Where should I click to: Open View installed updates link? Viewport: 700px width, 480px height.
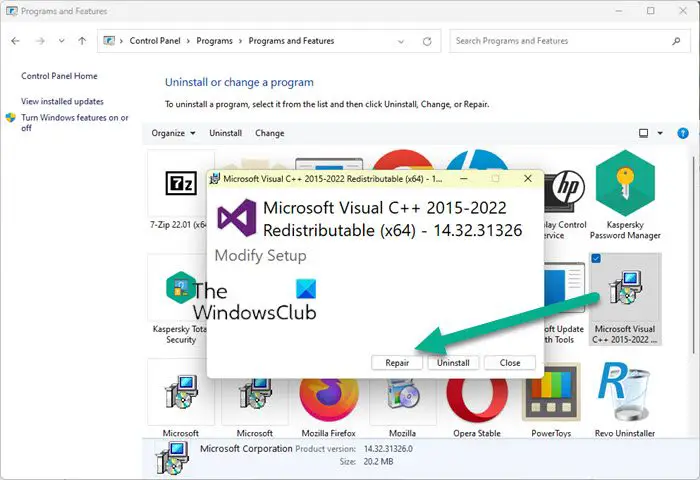coord(62,101)
